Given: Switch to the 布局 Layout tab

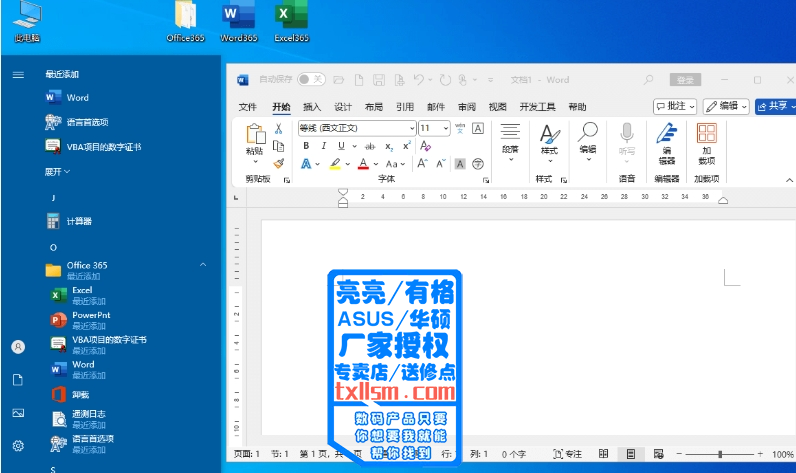Looking at the screenshot, I should [374, 107].
